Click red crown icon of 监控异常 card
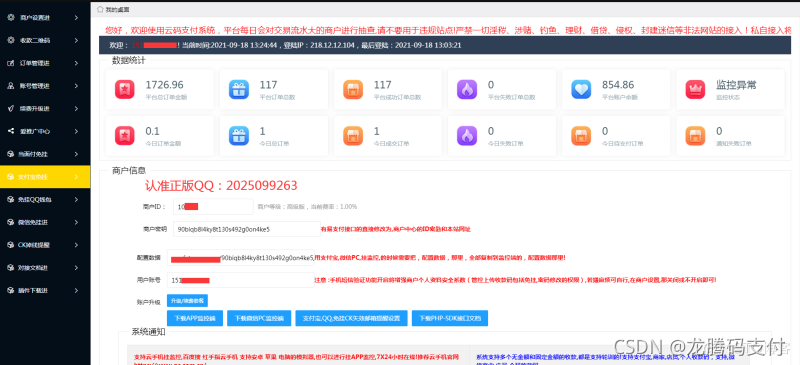This screenshot has width=800, height=365. [695, 89]
